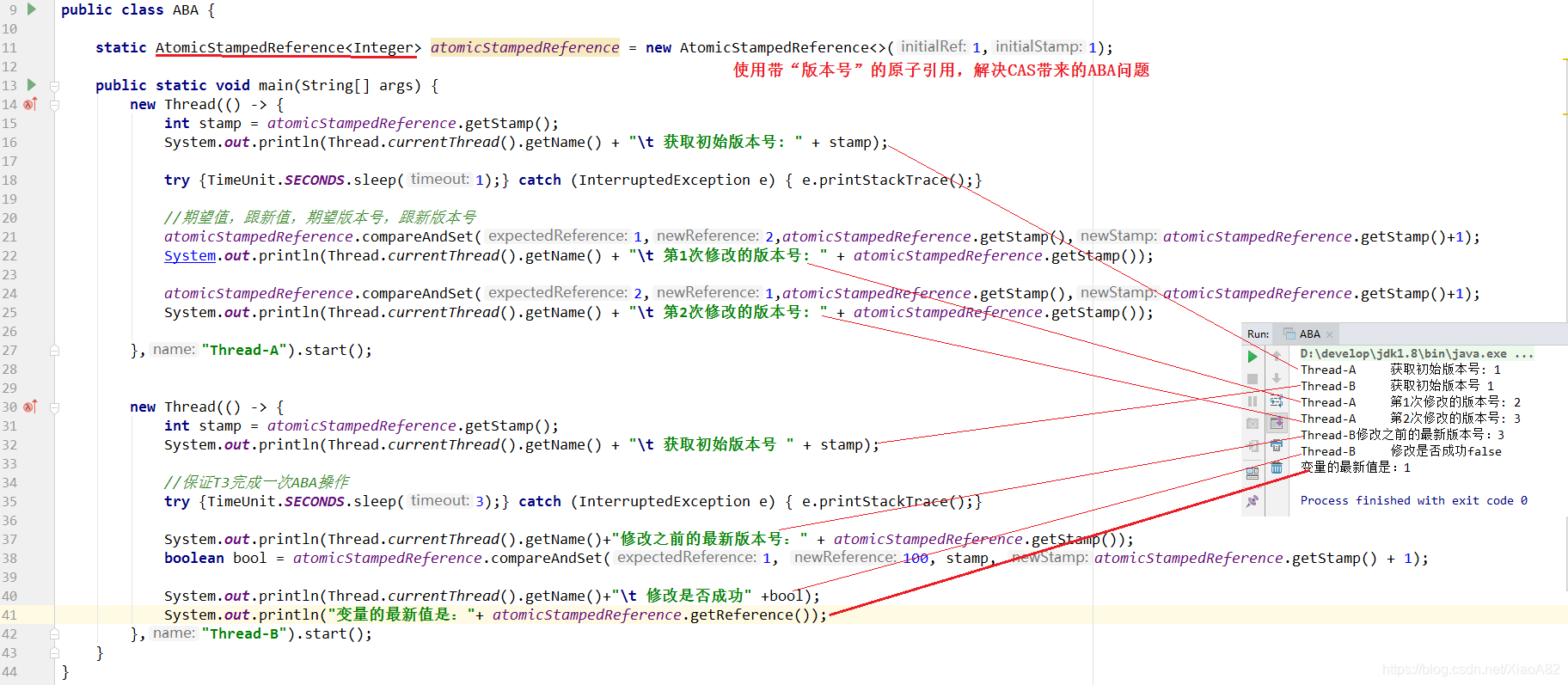Click the comment '//保证T3完成一次ABA操作'

coord(256,482)
